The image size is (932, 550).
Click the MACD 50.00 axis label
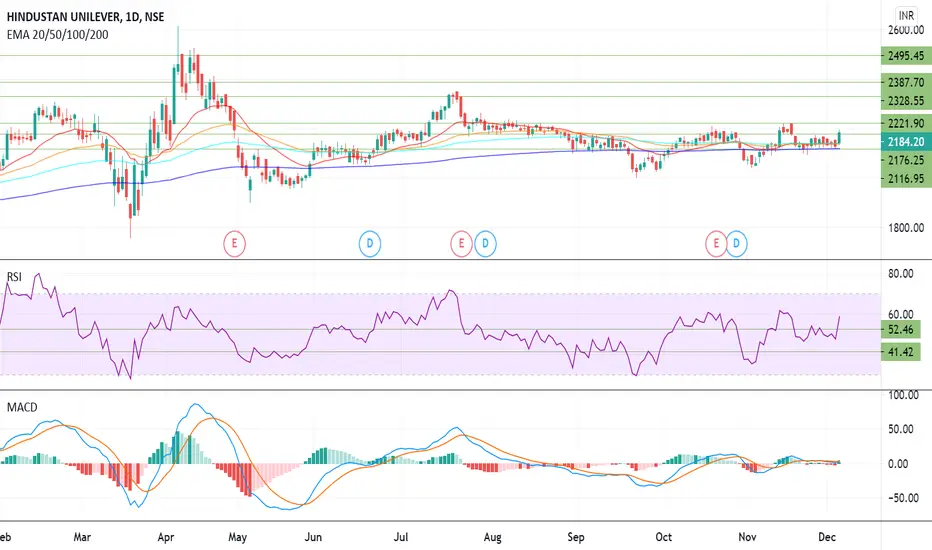pyautogui.click(x=901, y=429)
